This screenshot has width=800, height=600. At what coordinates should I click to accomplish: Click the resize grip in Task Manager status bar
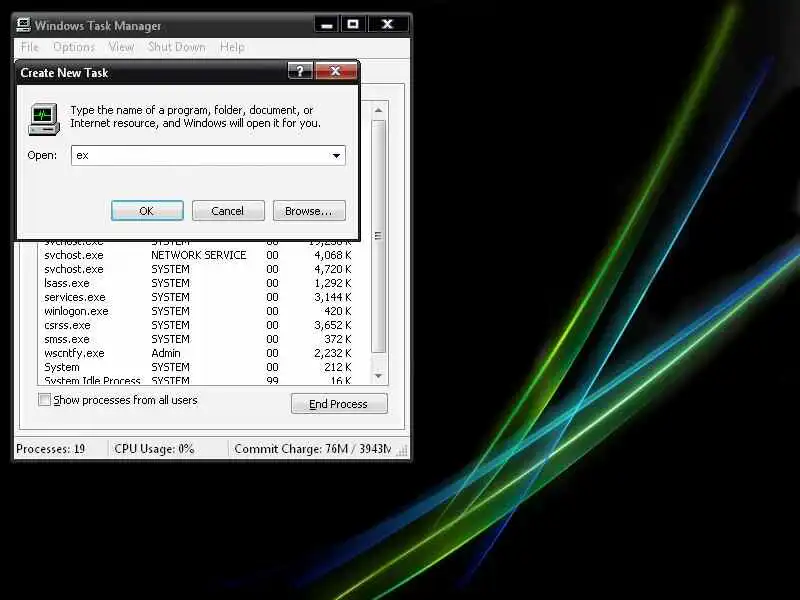pos(403,450)
